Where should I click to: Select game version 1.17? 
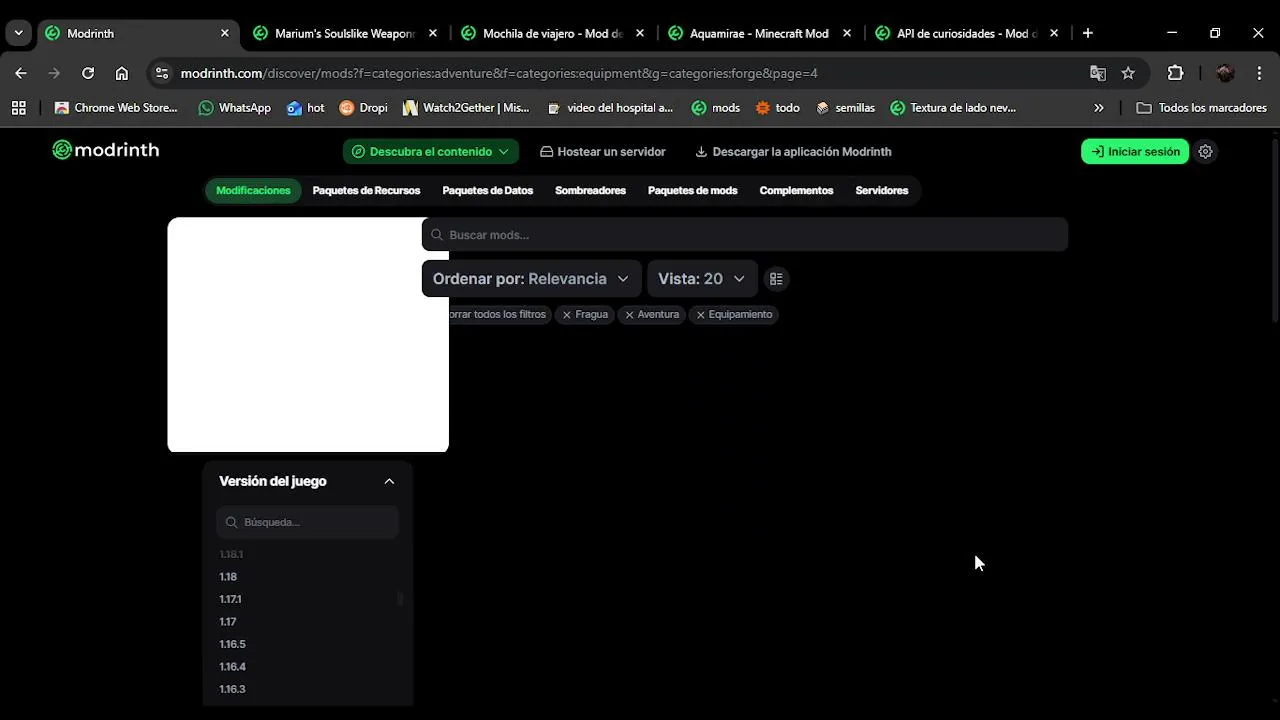pyautogui.click(x=228, y=622)
